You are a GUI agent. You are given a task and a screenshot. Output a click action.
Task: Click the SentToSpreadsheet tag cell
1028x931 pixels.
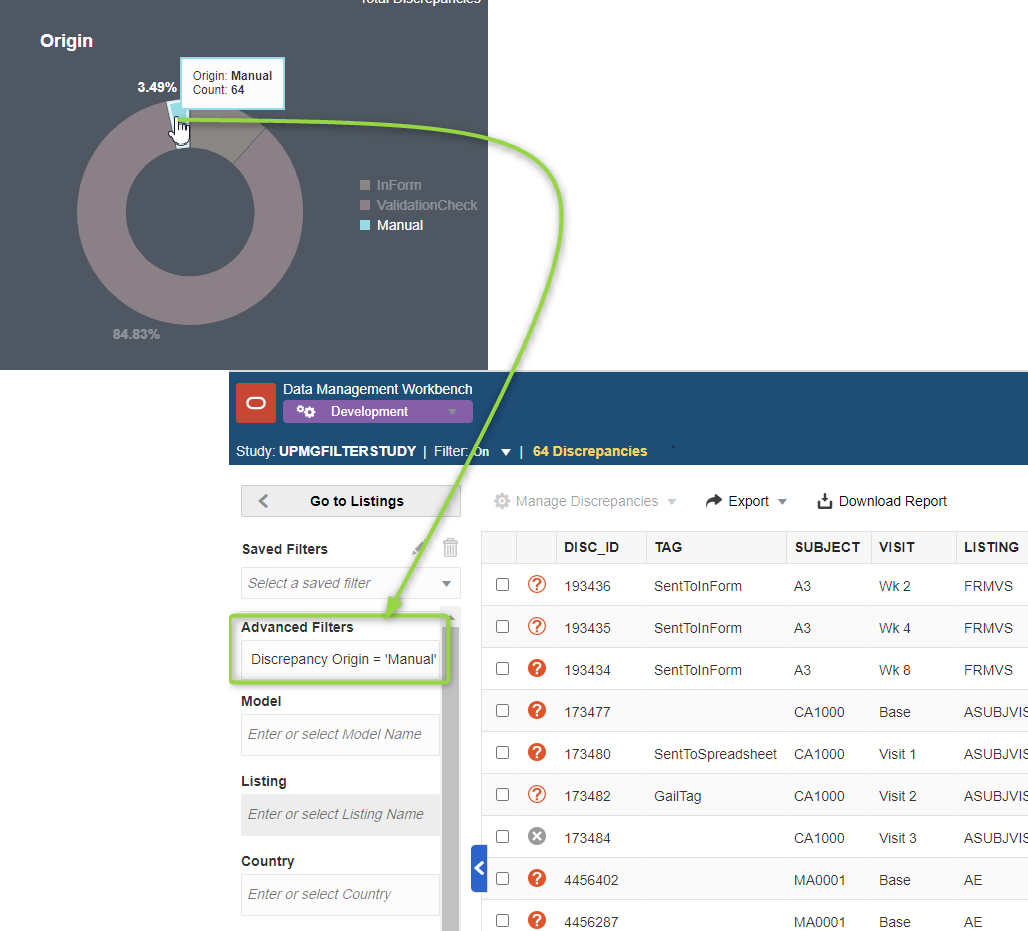715,754
